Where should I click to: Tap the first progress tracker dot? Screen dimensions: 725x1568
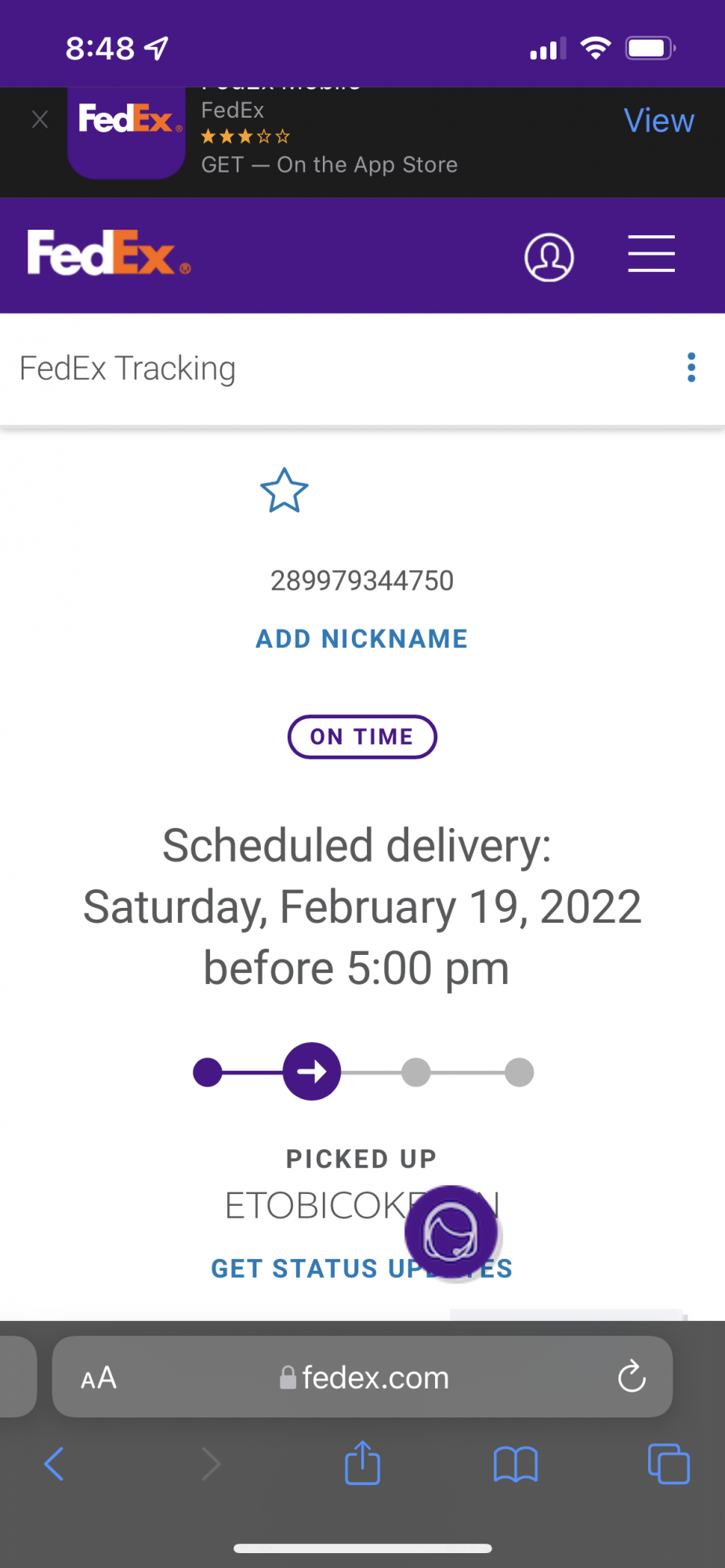pyautogui.click(x=208, y=1072)
